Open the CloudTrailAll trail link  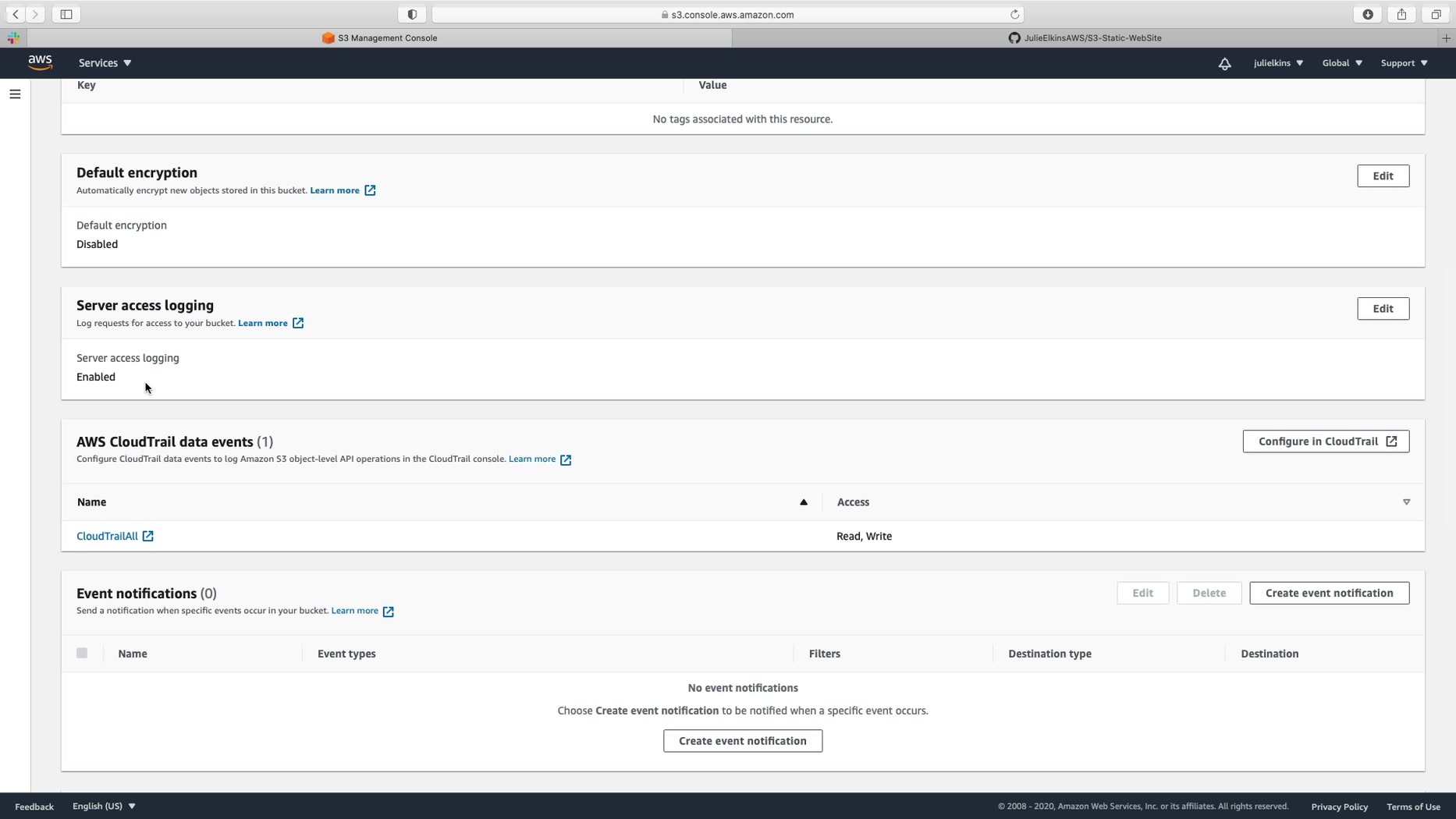point(115,537)
